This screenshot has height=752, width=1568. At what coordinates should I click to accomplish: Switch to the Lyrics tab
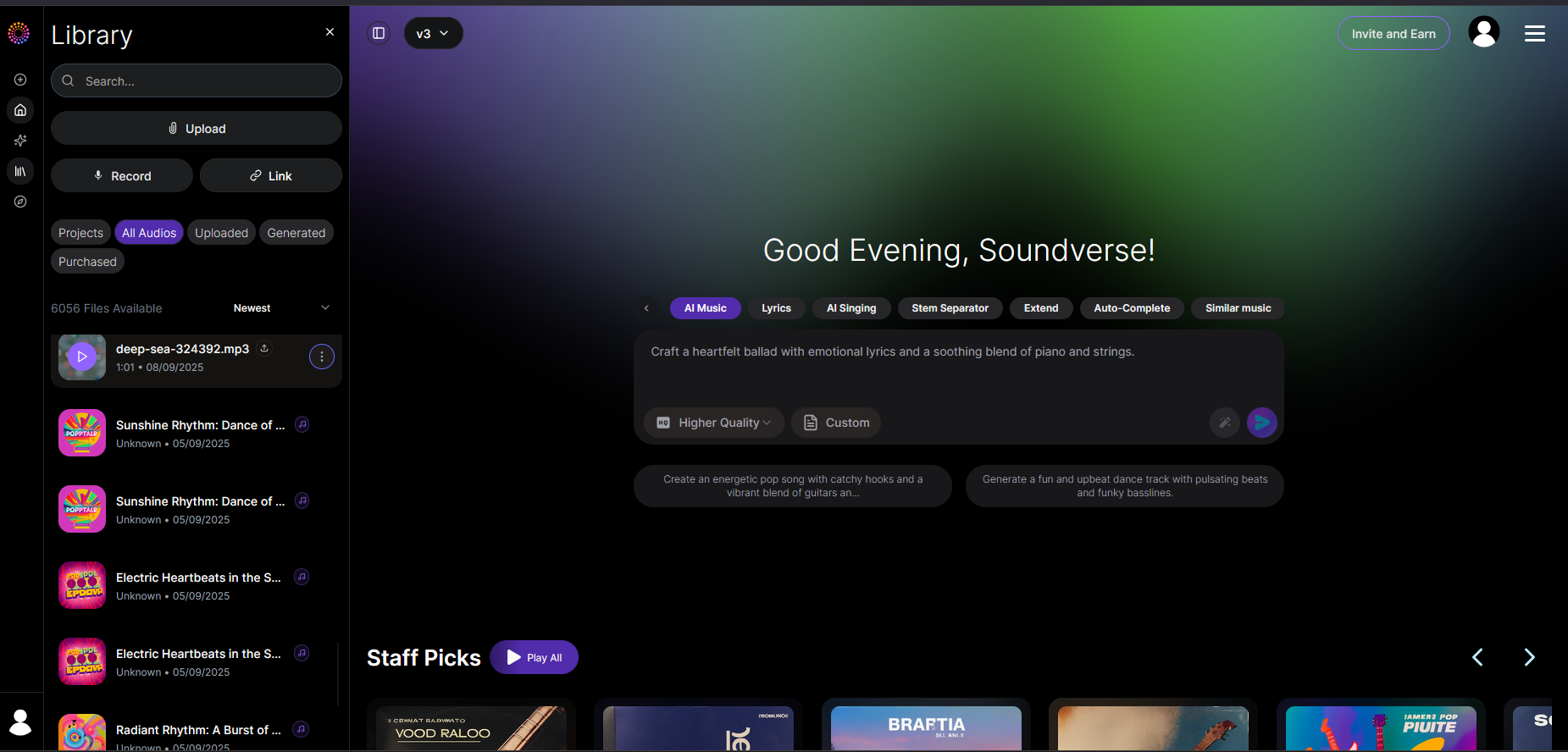pyautogui.click(x=776, y=308)
